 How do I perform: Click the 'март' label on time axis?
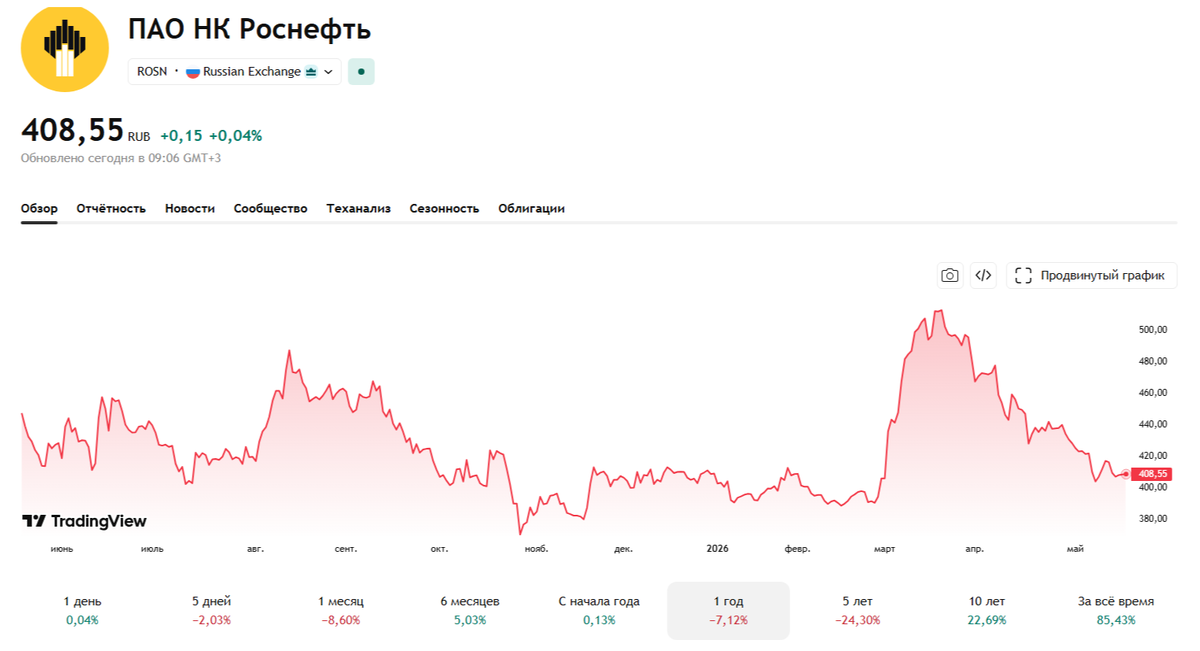884,549
